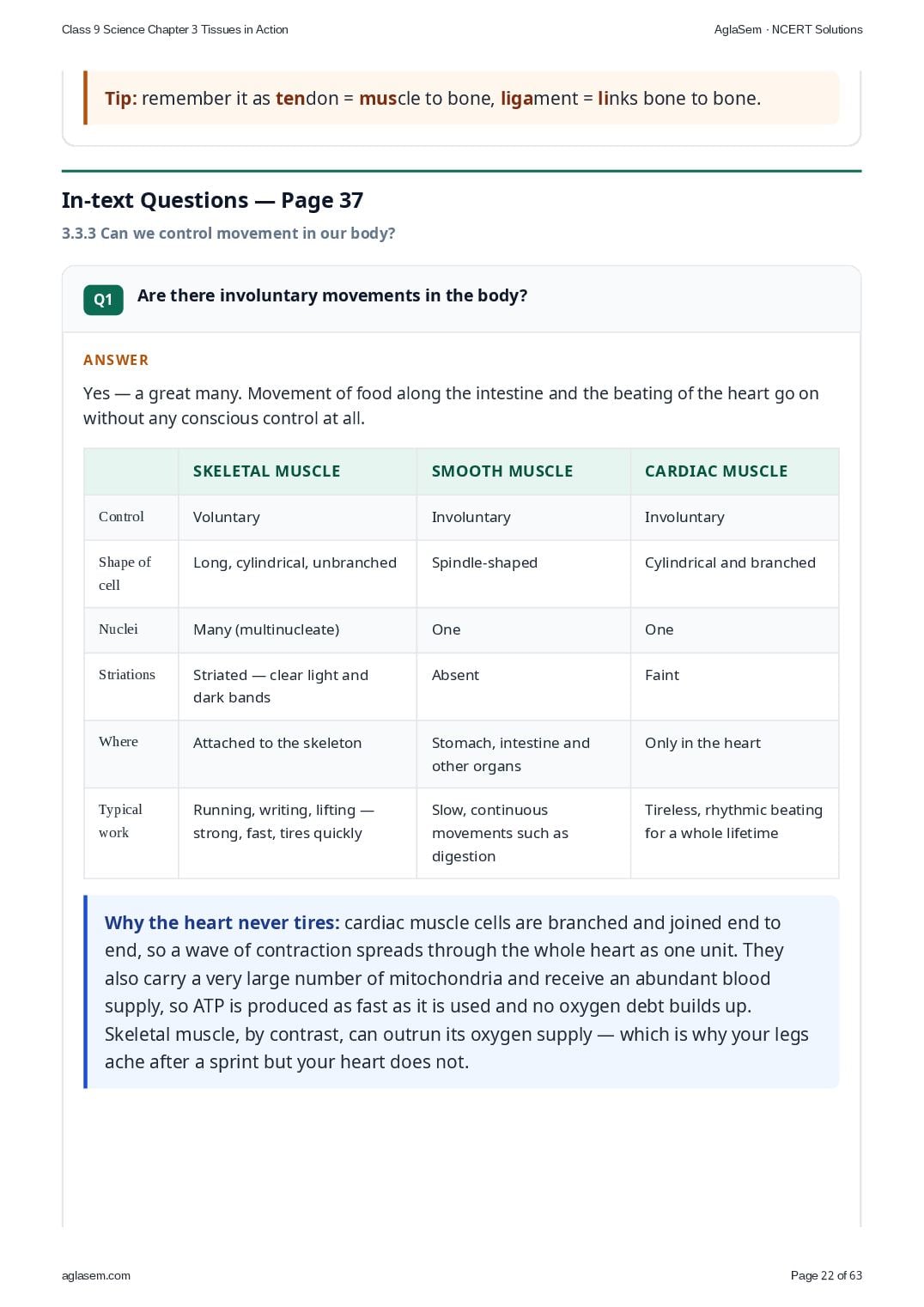The image size is (924, 1307).
Task: Click the 'Only in the heart' cell
Action: (x=702, y=743)
